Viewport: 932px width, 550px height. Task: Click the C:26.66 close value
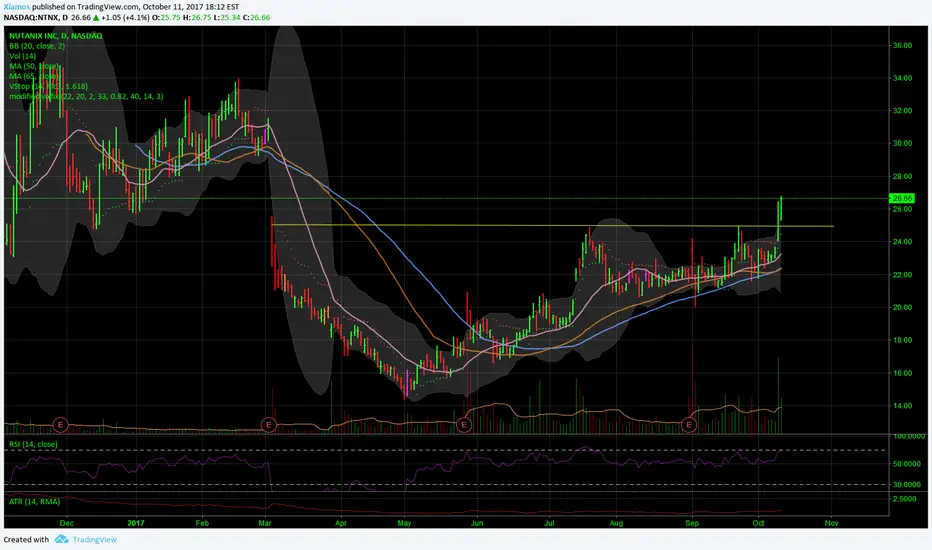pos(256,17)
